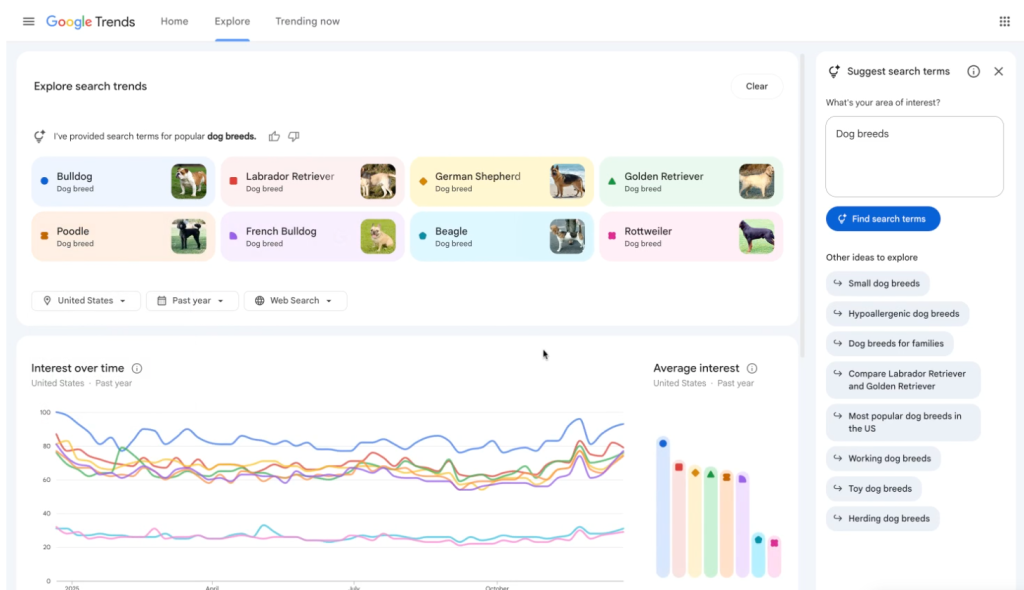The image size is (1024, 590).
Task: Close the Suggest search terms panel
Action: [x=998, y=72]
